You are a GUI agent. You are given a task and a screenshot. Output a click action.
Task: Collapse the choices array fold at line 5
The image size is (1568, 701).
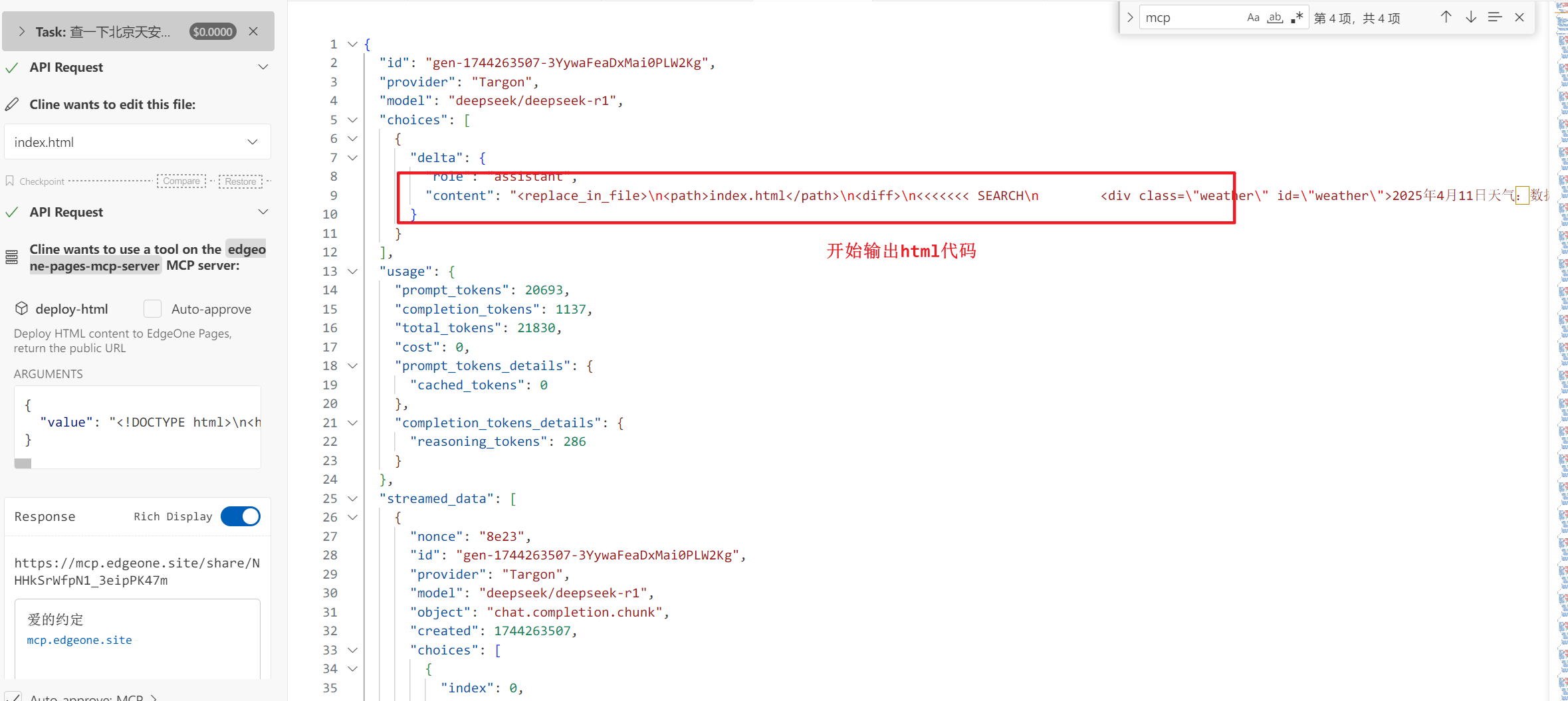pos(353,120)
